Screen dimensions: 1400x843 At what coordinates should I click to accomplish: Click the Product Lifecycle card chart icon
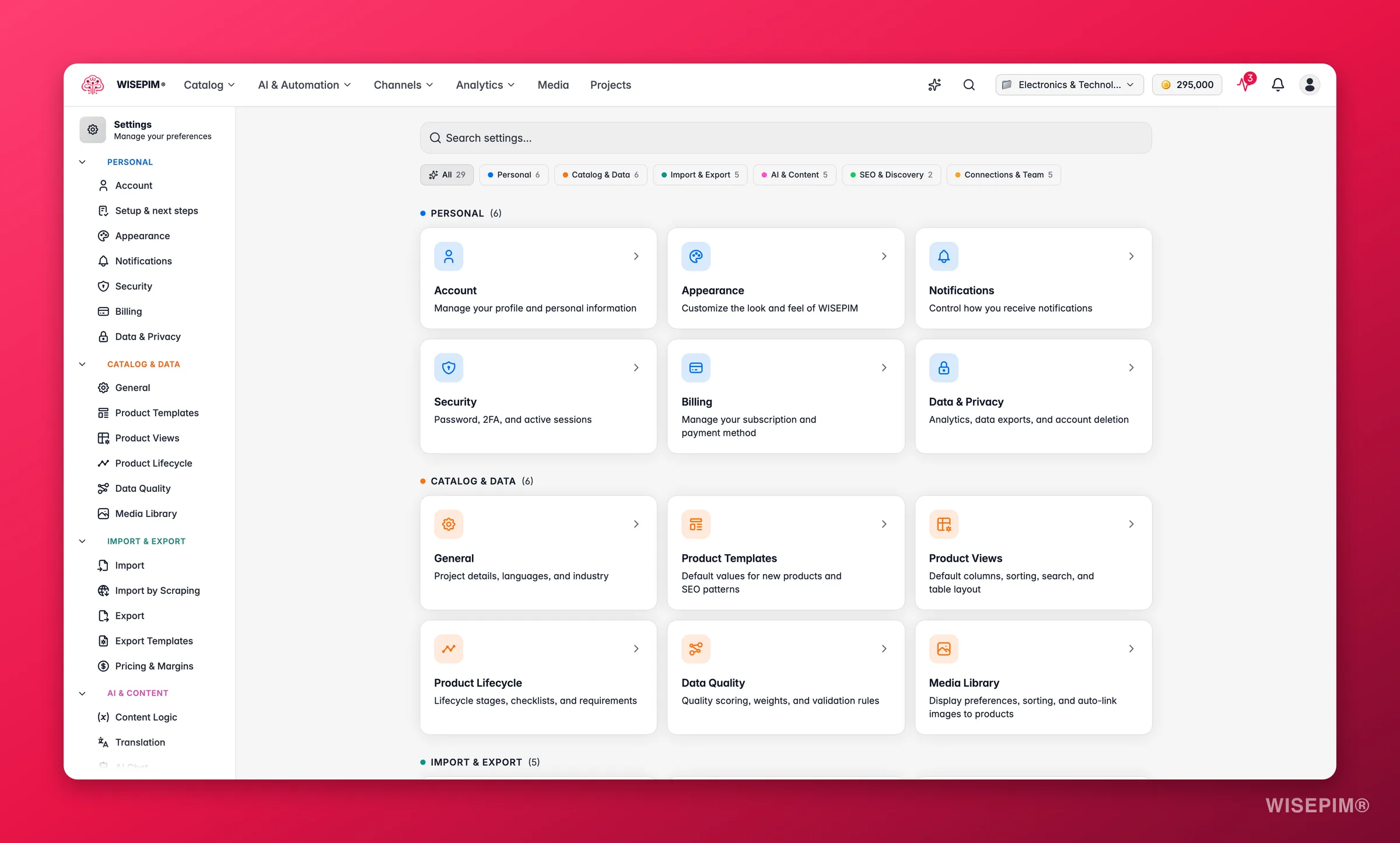(449, 649)
